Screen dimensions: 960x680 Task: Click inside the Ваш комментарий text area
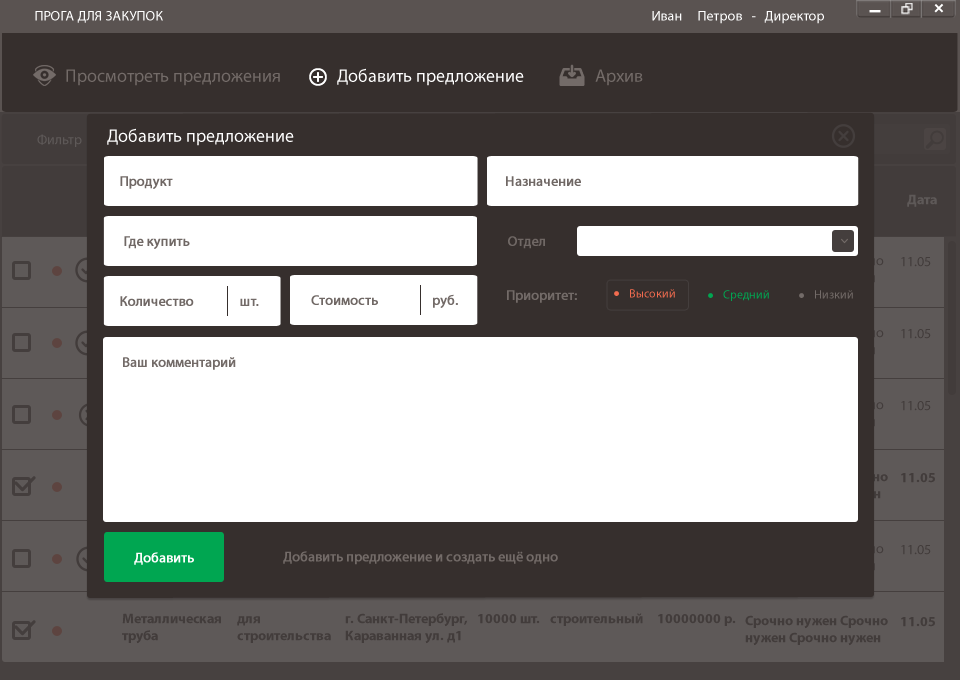tap(480, 430)
